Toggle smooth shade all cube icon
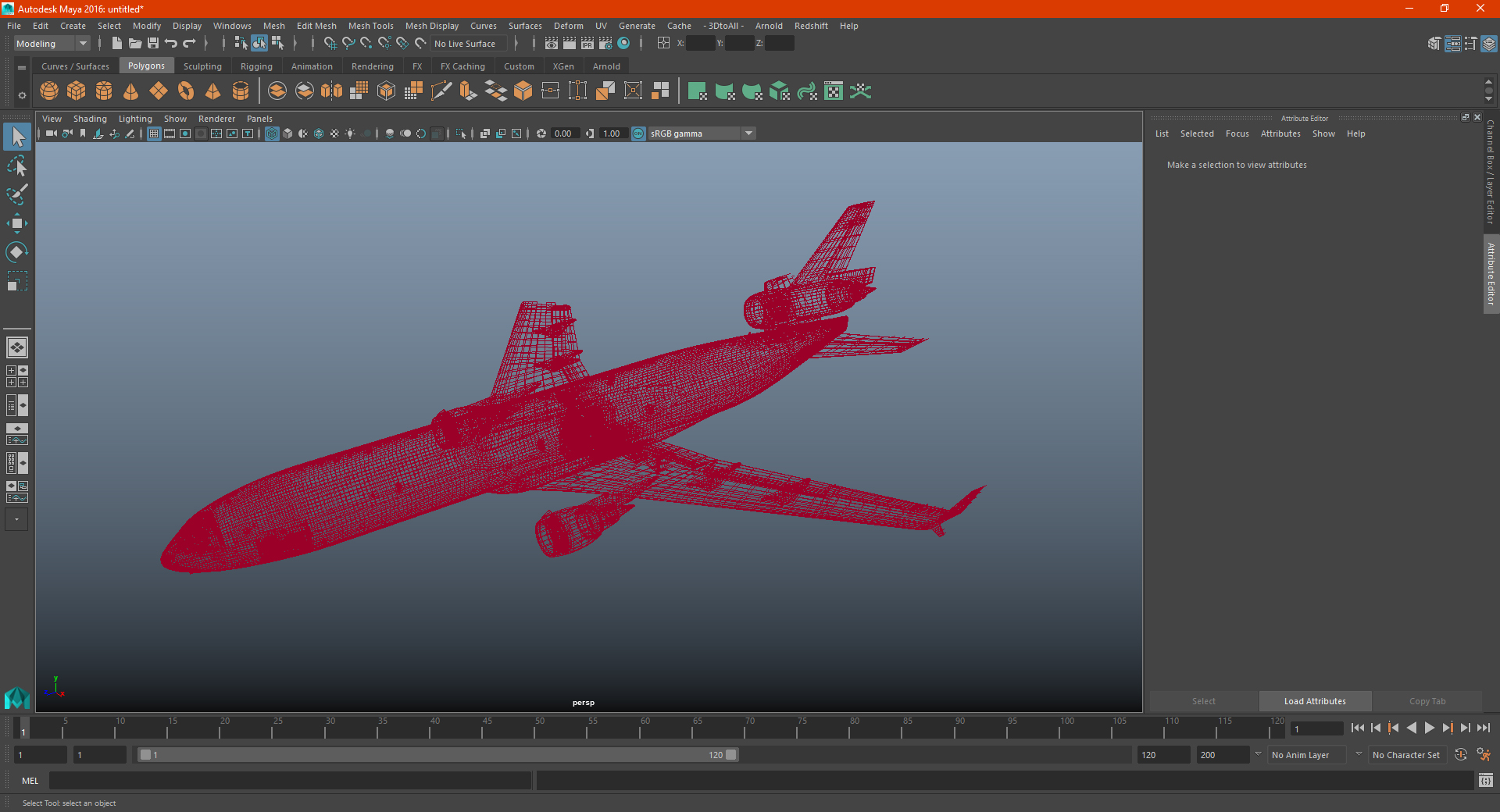 287,134
